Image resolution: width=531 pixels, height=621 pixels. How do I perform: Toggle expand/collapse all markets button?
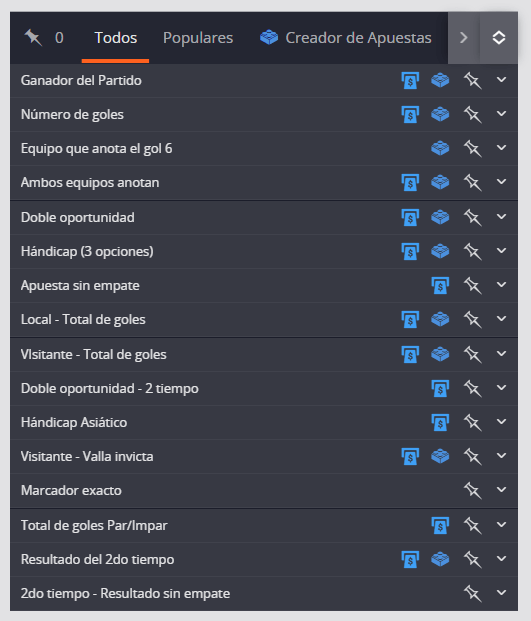tap(499, 38)
